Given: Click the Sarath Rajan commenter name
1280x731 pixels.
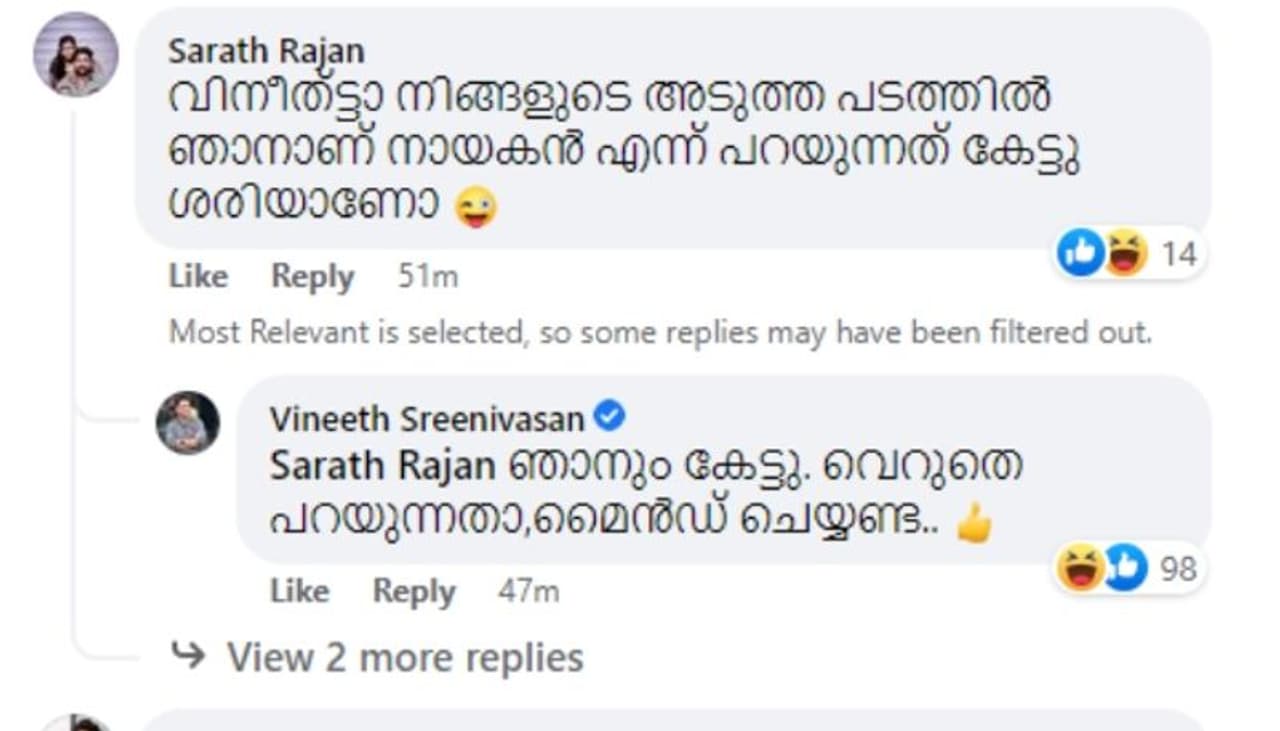Looking at the screenshot, I should (x=266, y=50).
